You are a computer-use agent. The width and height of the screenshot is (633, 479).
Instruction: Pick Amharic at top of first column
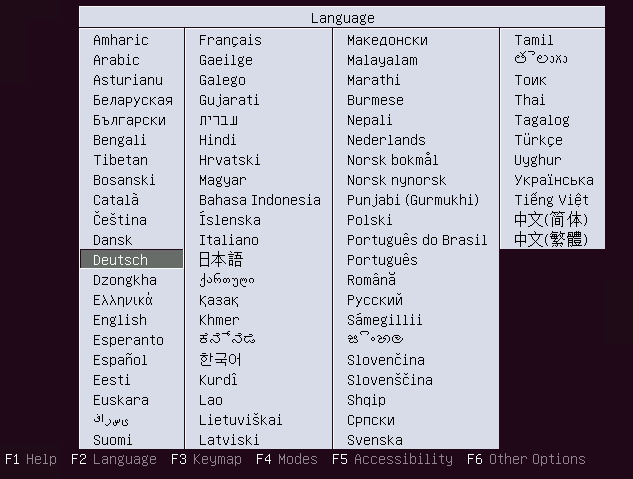click(120, 40)
